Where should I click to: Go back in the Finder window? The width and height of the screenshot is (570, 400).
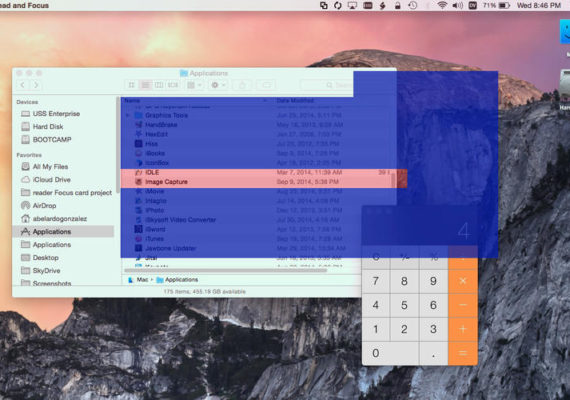point(23,85)
